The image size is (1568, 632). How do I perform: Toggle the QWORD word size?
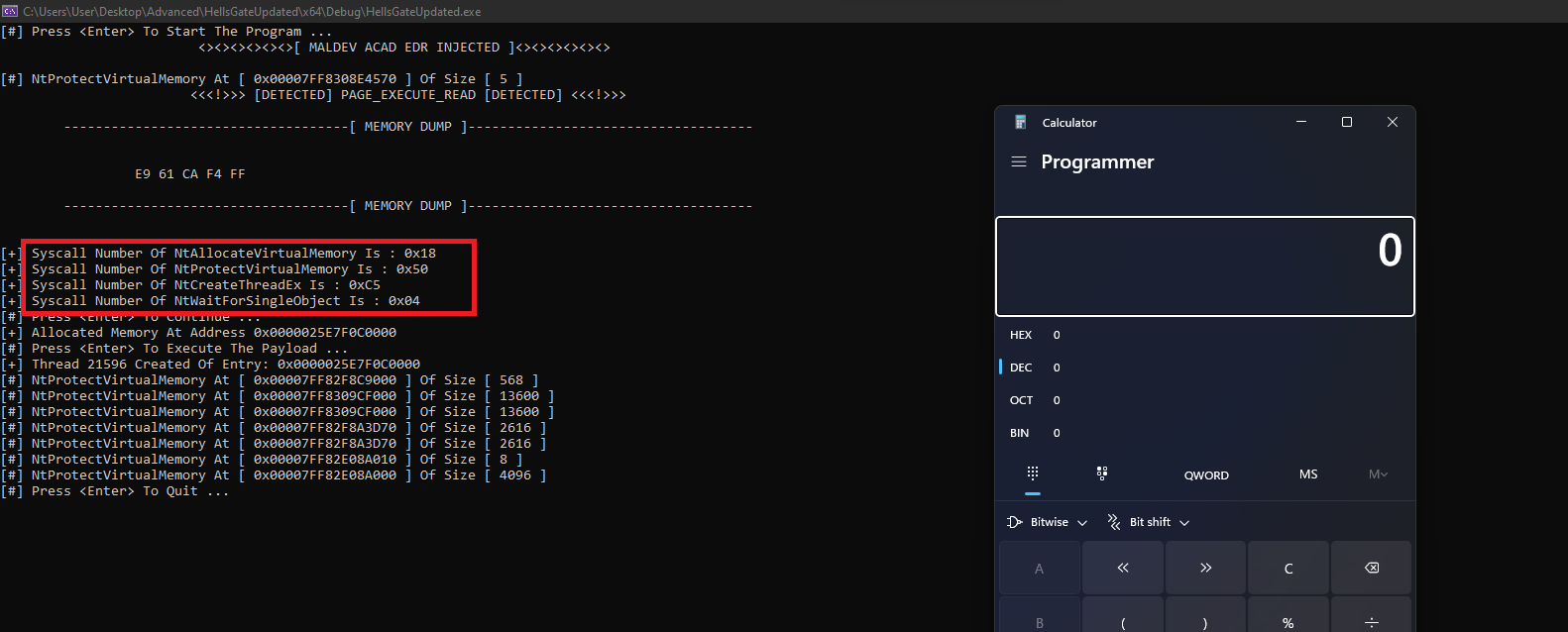(1206, 475)
